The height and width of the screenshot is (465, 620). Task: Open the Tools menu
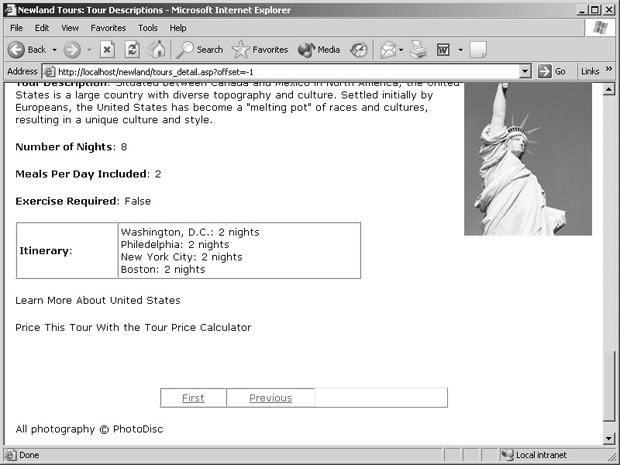tap(148, 28)
